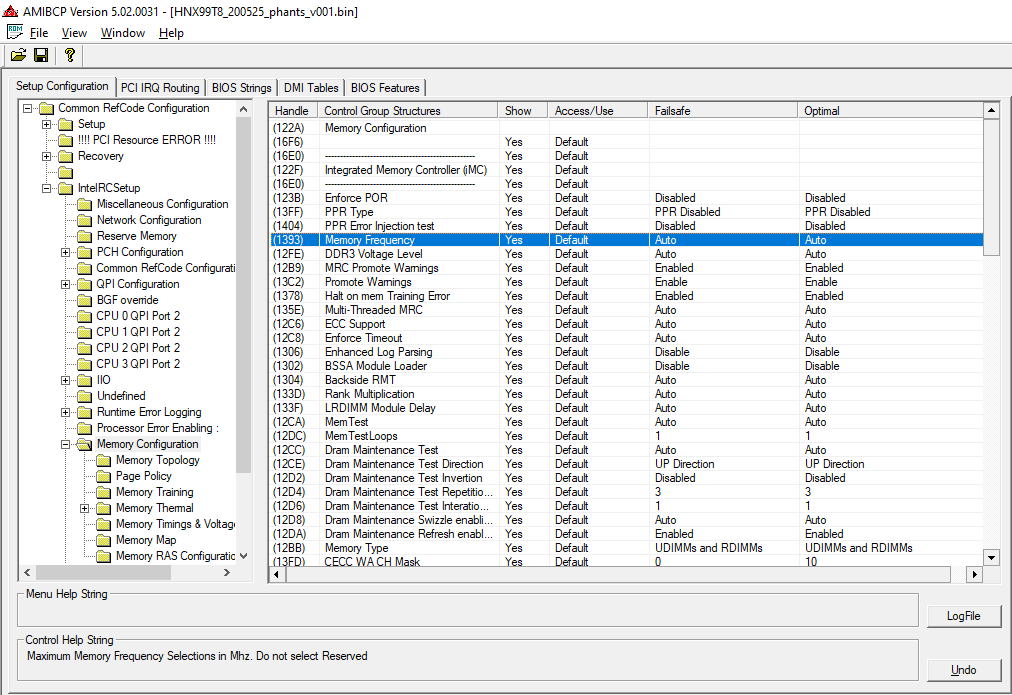Expand the Memory Thermal node

pos(85,509)
